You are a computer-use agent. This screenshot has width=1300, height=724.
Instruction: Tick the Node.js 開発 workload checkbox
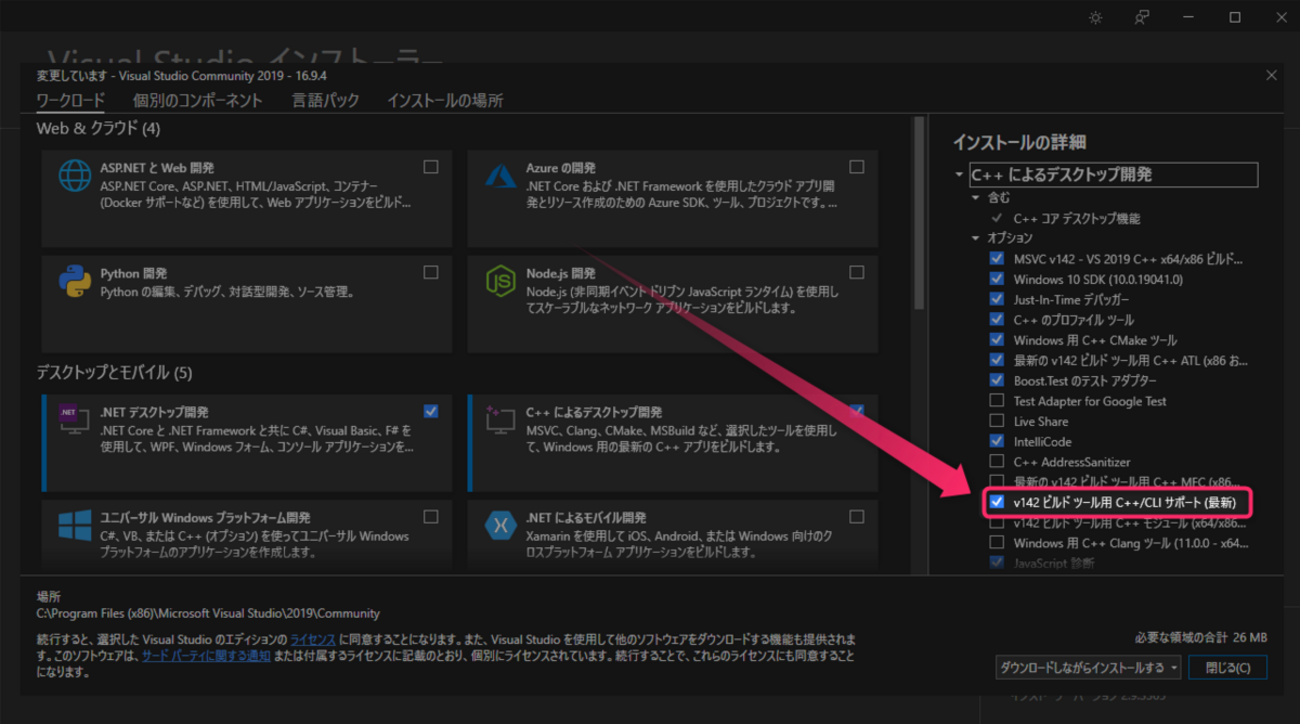click(856, 272)
